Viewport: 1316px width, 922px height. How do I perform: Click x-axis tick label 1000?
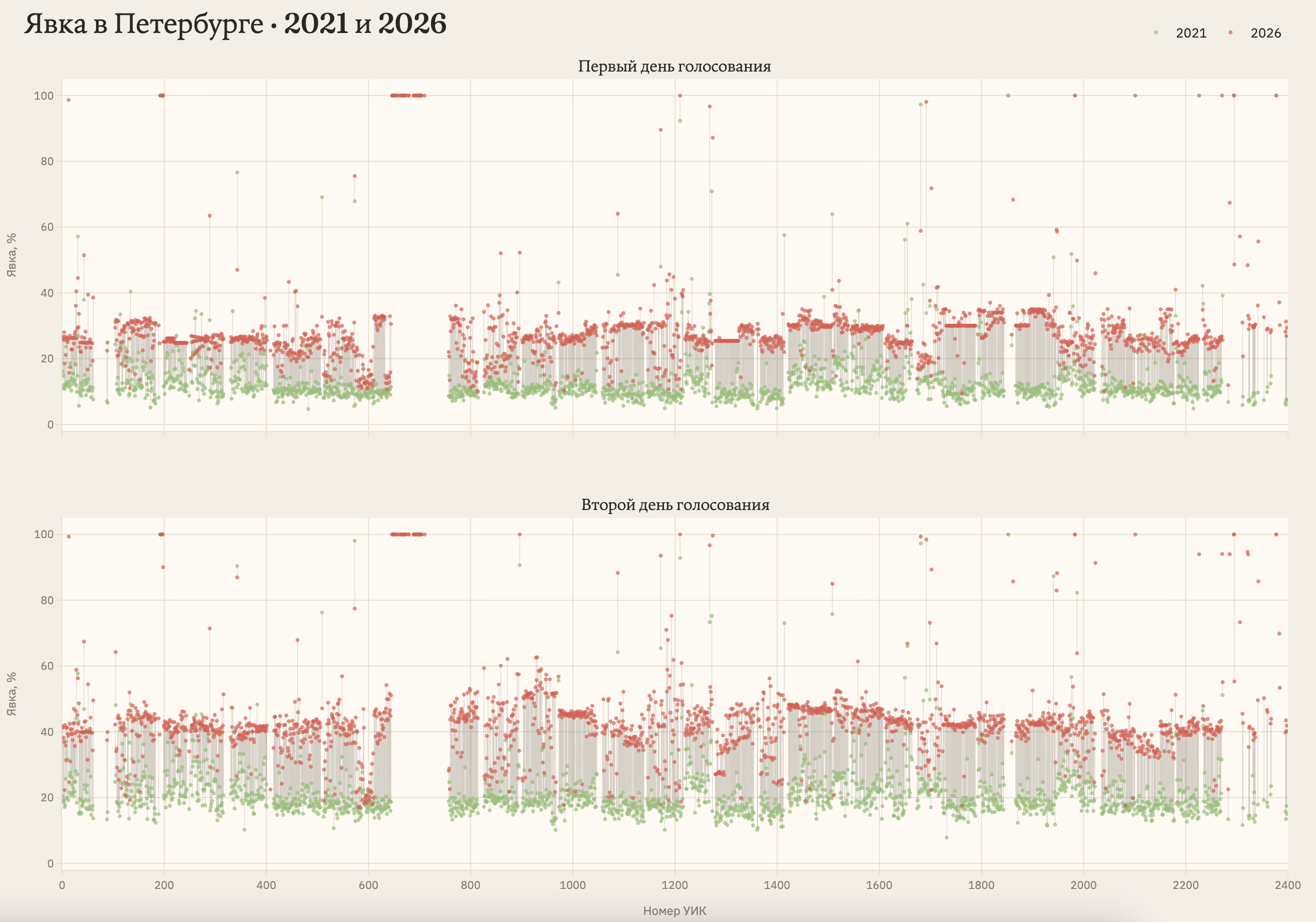coord(572,885)
